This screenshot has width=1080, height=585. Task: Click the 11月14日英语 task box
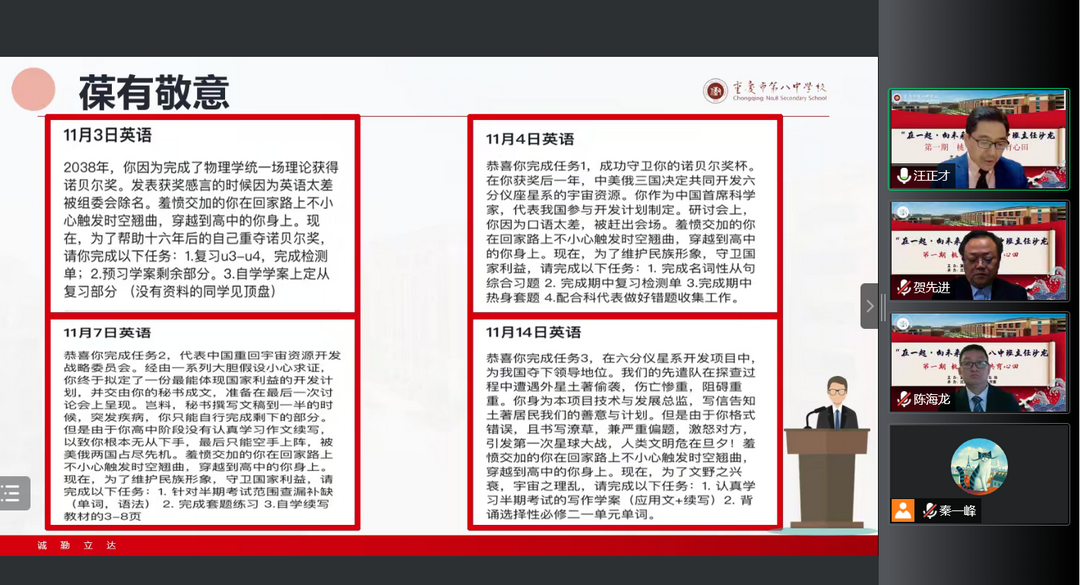click(625, 422)
